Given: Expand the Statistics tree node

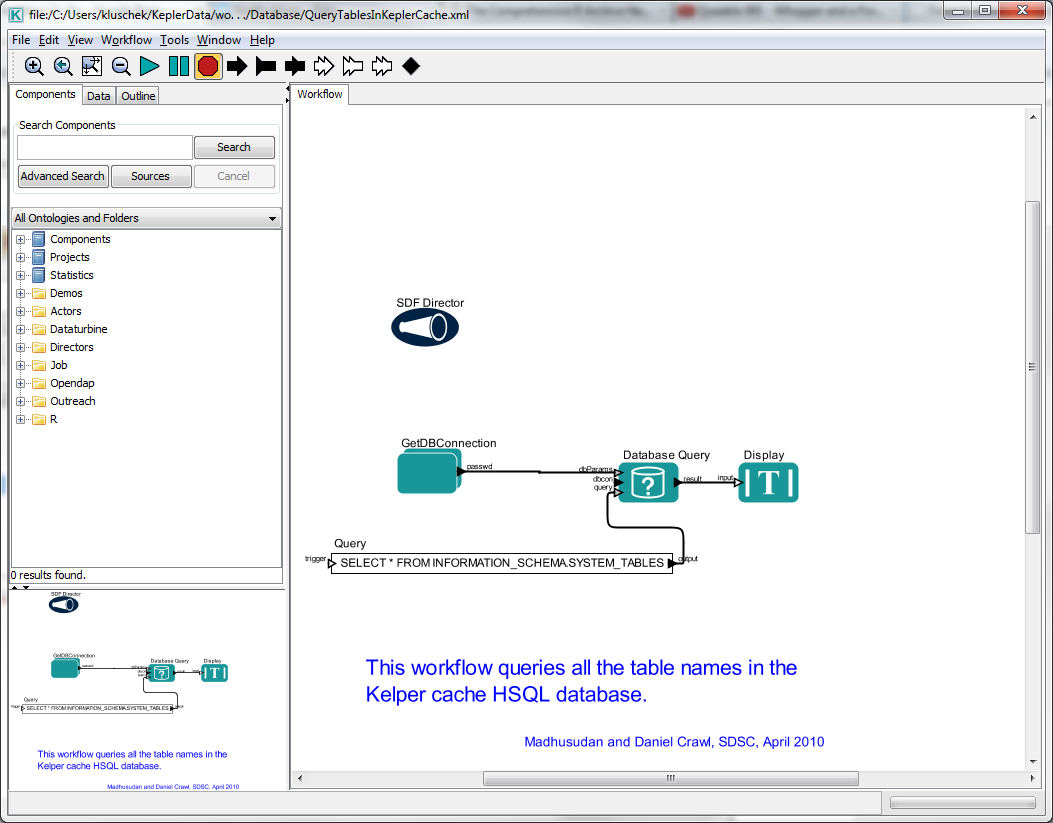Looking at the screenshot, I should pyautogui.click(x=20, y=276).
